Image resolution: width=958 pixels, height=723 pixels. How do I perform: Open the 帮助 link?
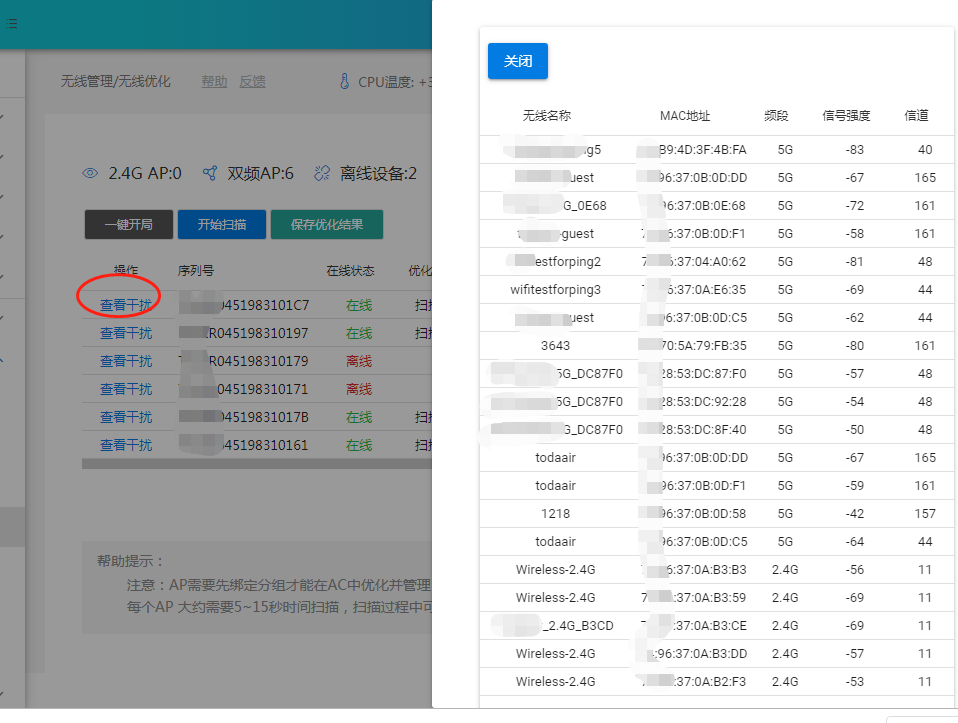(214, 82)
